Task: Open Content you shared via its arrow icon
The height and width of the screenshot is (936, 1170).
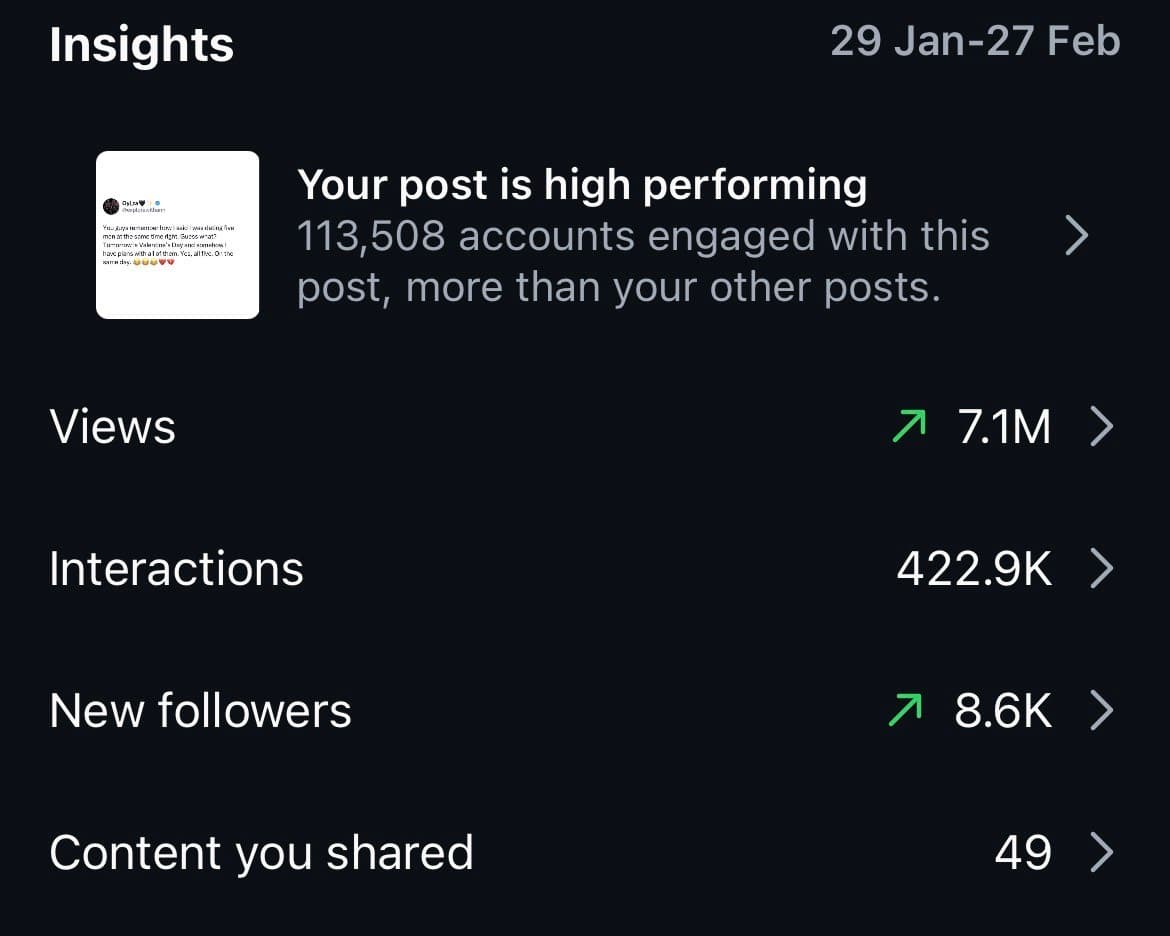Action: (1103, 852)
